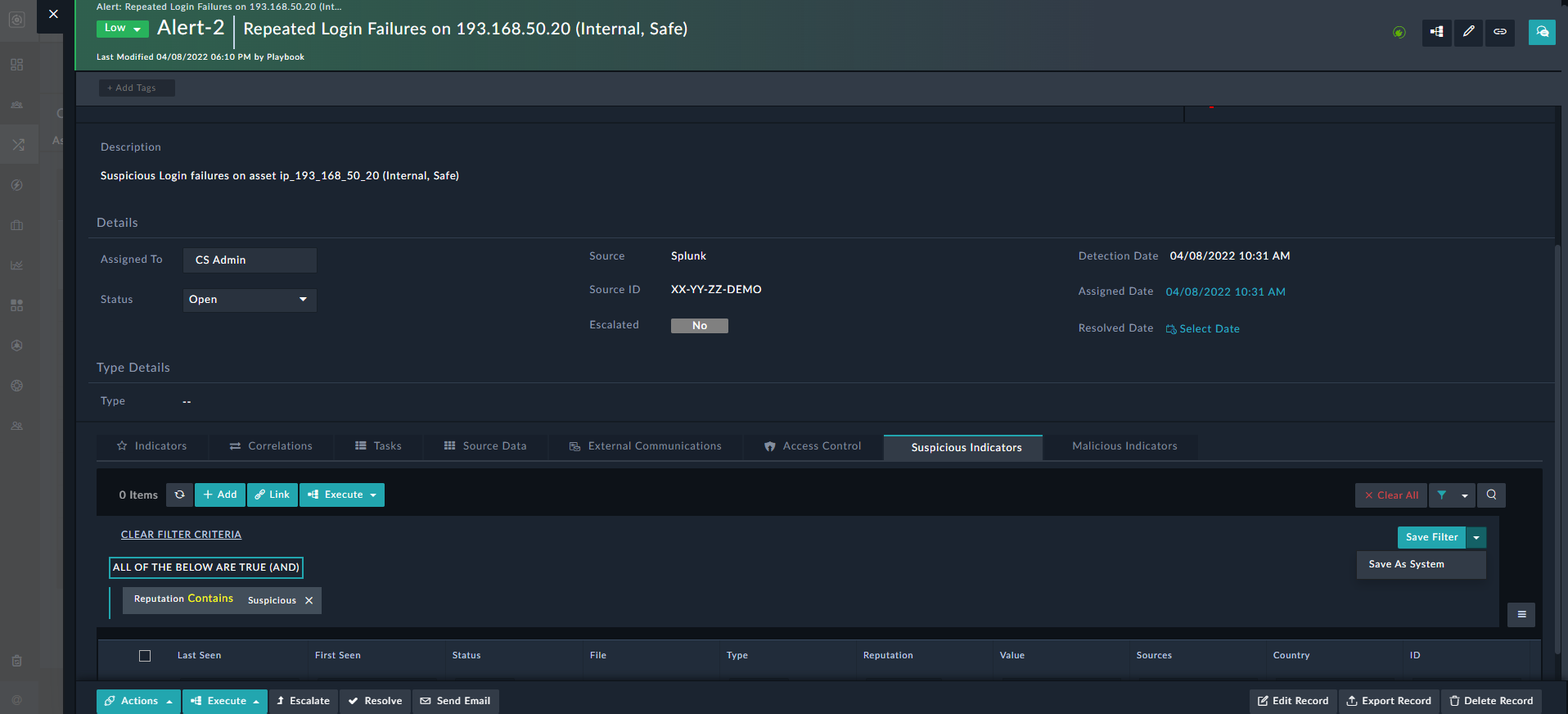This screenshot has height=714, width=1568.
Task: Click the pencil edit icon in header
Action: (x=1469, y=32)
